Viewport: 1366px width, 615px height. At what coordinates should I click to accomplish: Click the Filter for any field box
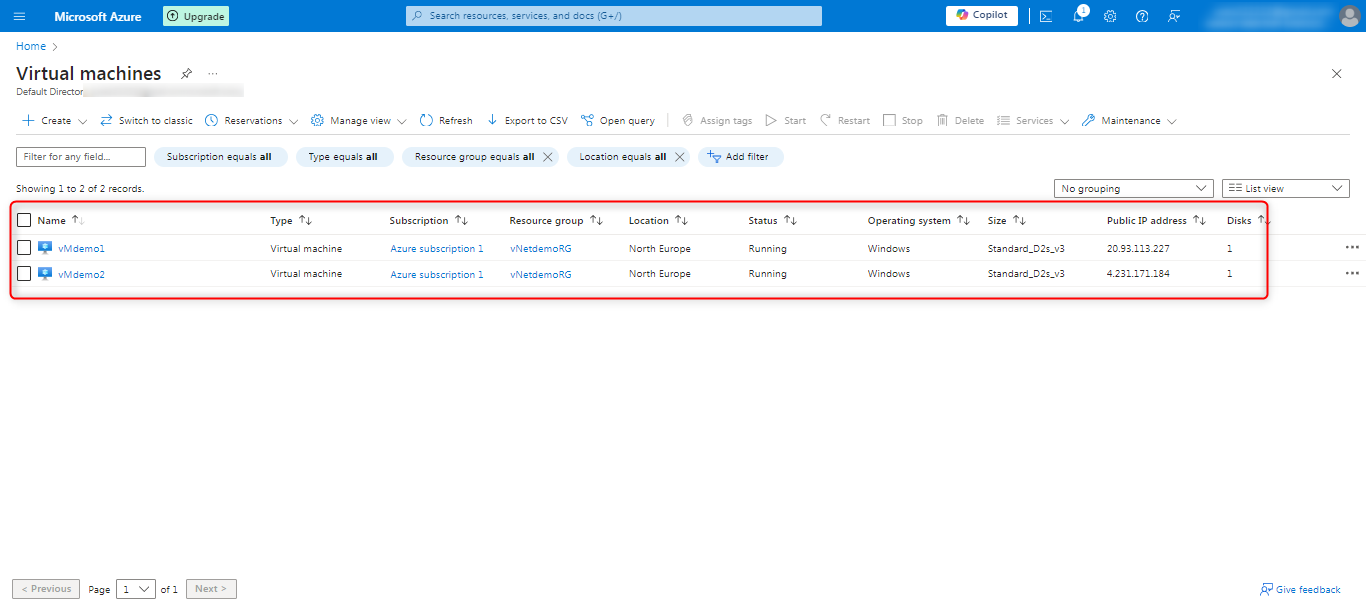[81, 157]
